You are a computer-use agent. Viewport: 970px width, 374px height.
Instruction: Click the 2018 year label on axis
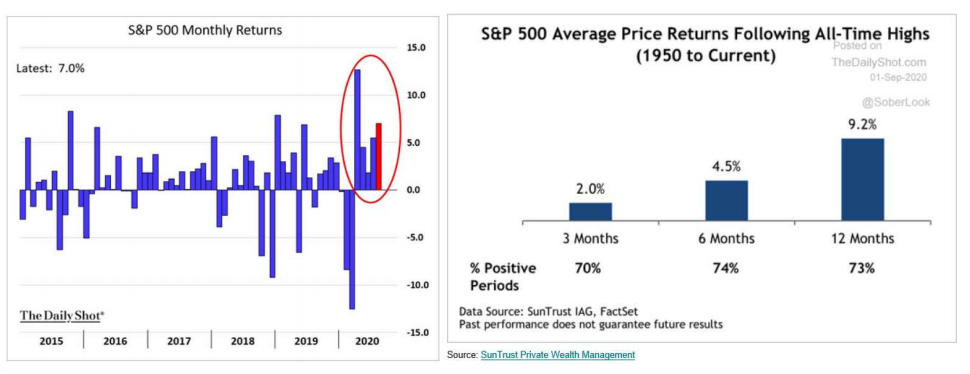pos(242,341)
